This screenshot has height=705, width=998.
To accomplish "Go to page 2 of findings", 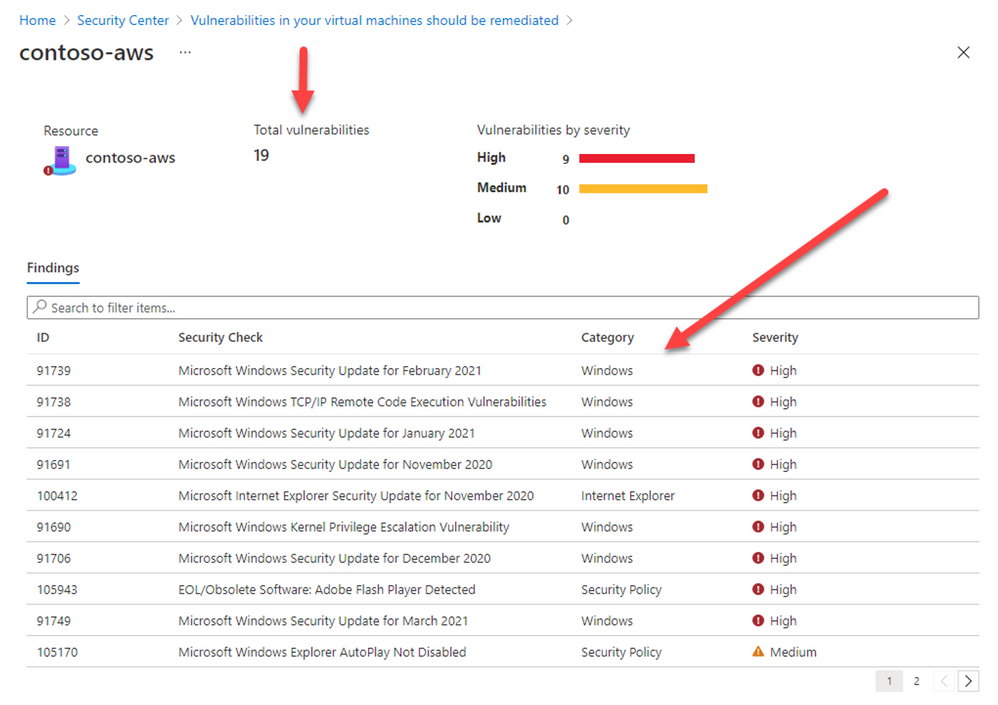I will click(x=916, y=680).
